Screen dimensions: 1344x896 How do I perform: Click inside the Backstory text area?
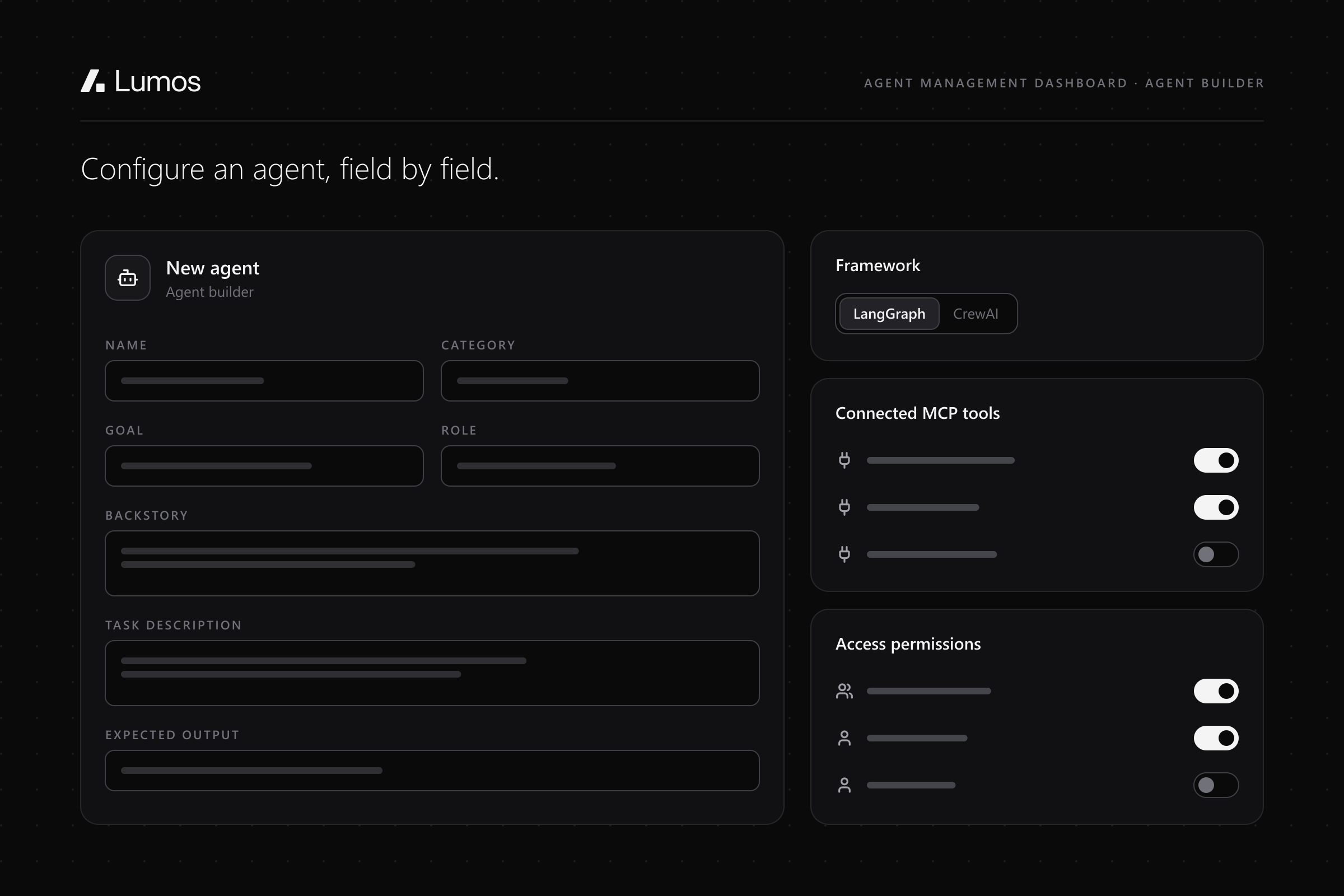pos(432,563)
